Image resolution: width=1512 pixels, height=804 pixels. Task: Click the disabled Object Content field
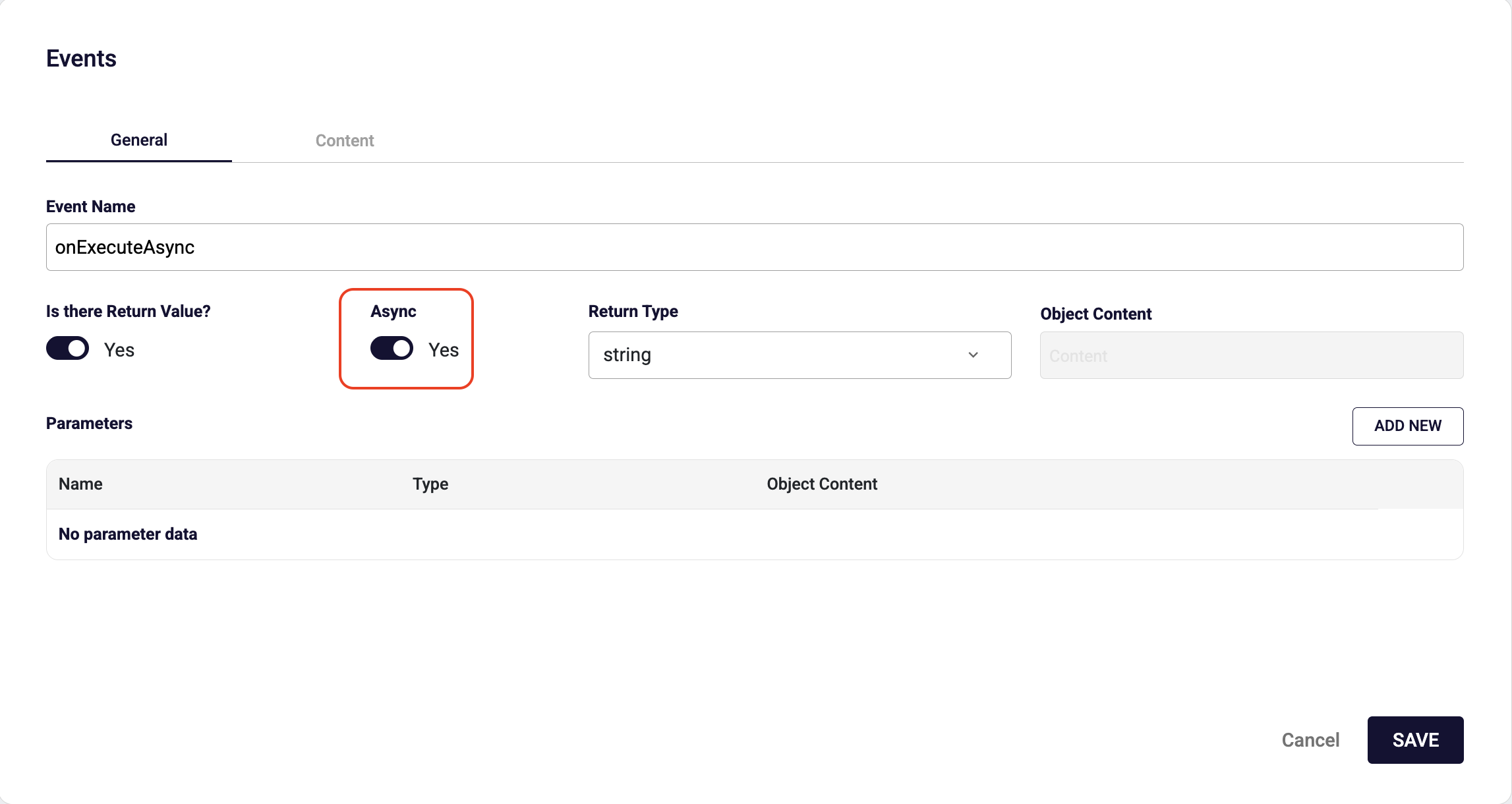pos(1251,356)
